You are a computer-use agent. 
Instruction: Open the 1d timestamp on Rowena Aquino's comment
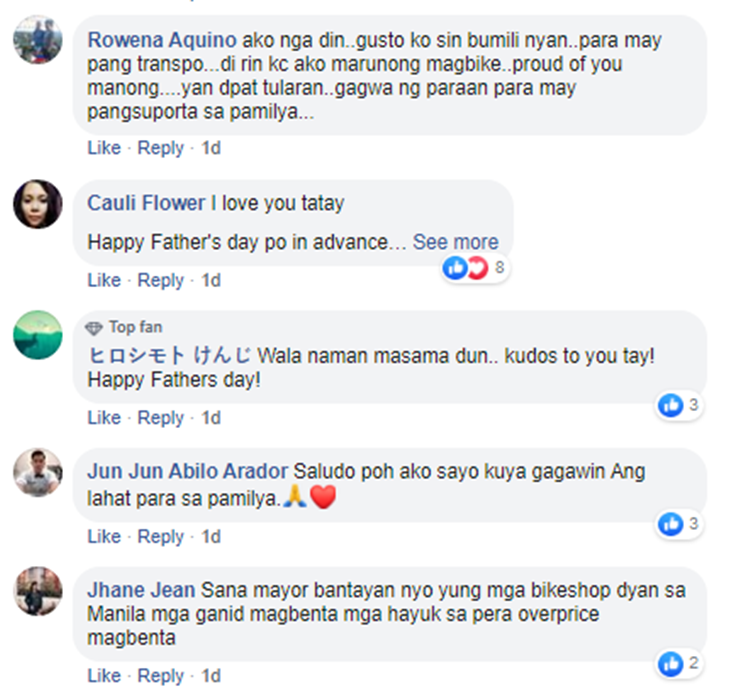[x=211, y=148]
